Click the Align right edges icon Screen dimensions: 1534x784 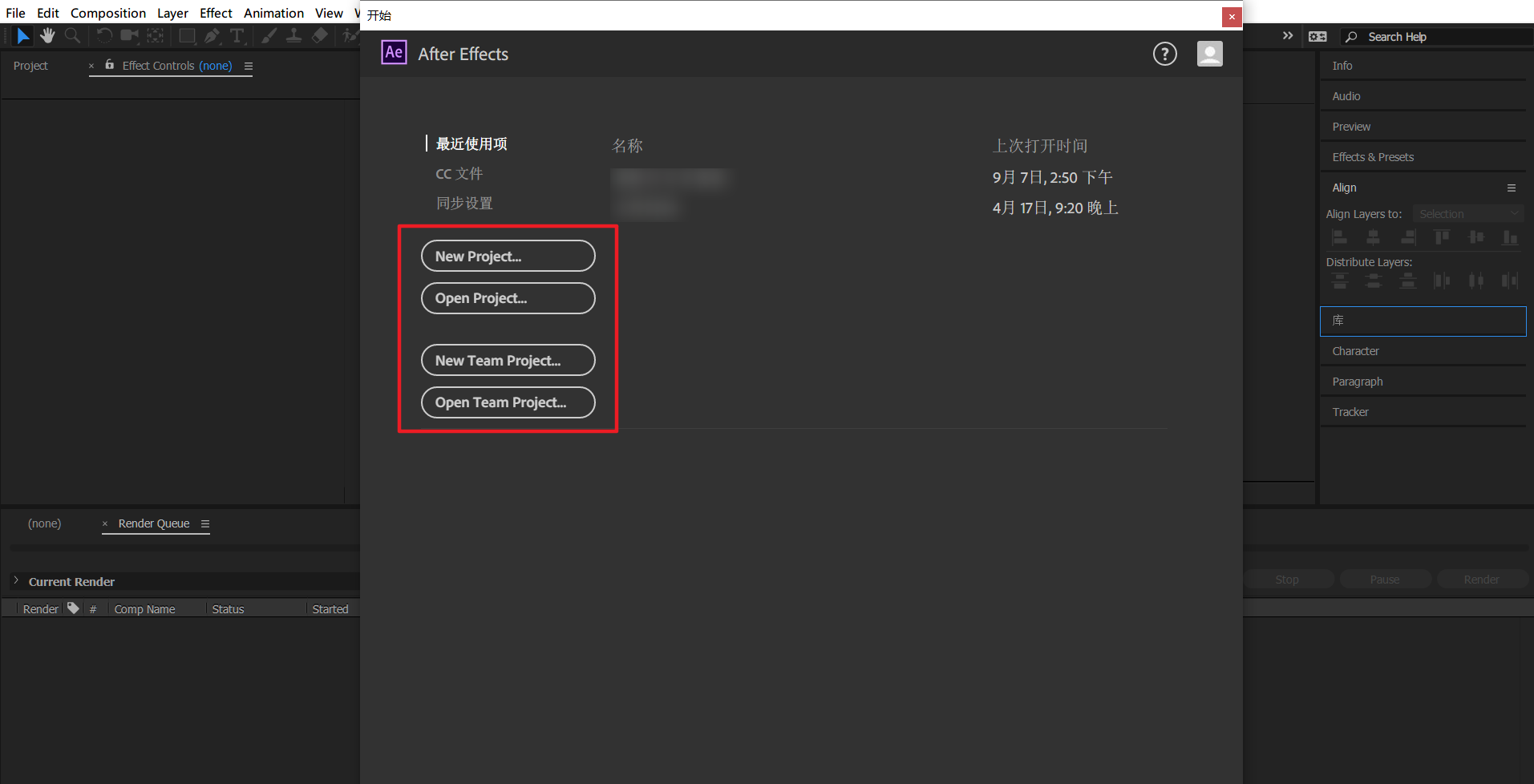(1408, 237)
